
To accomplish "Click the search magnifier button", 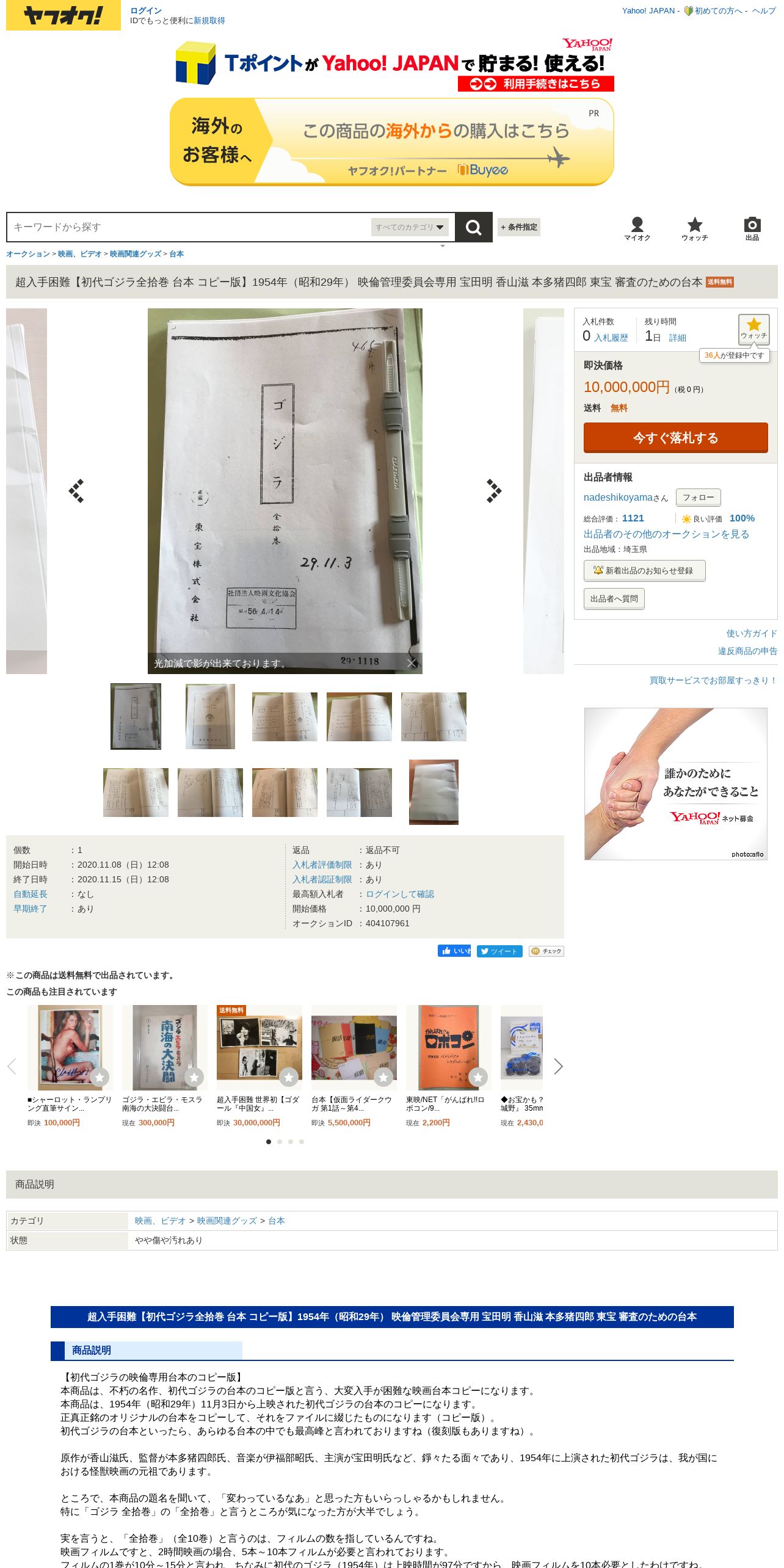I will tap(473, 227).
